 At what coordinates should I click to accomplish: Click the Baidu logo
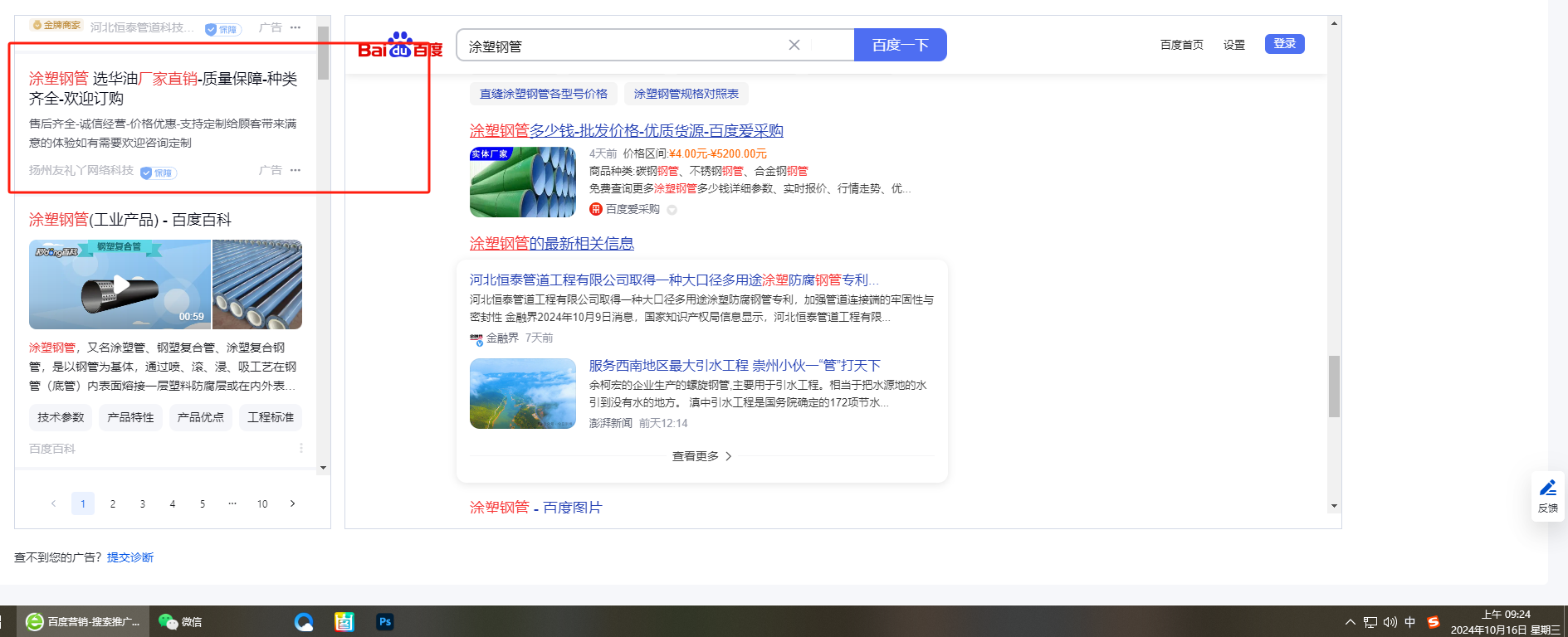click(400, 46)
